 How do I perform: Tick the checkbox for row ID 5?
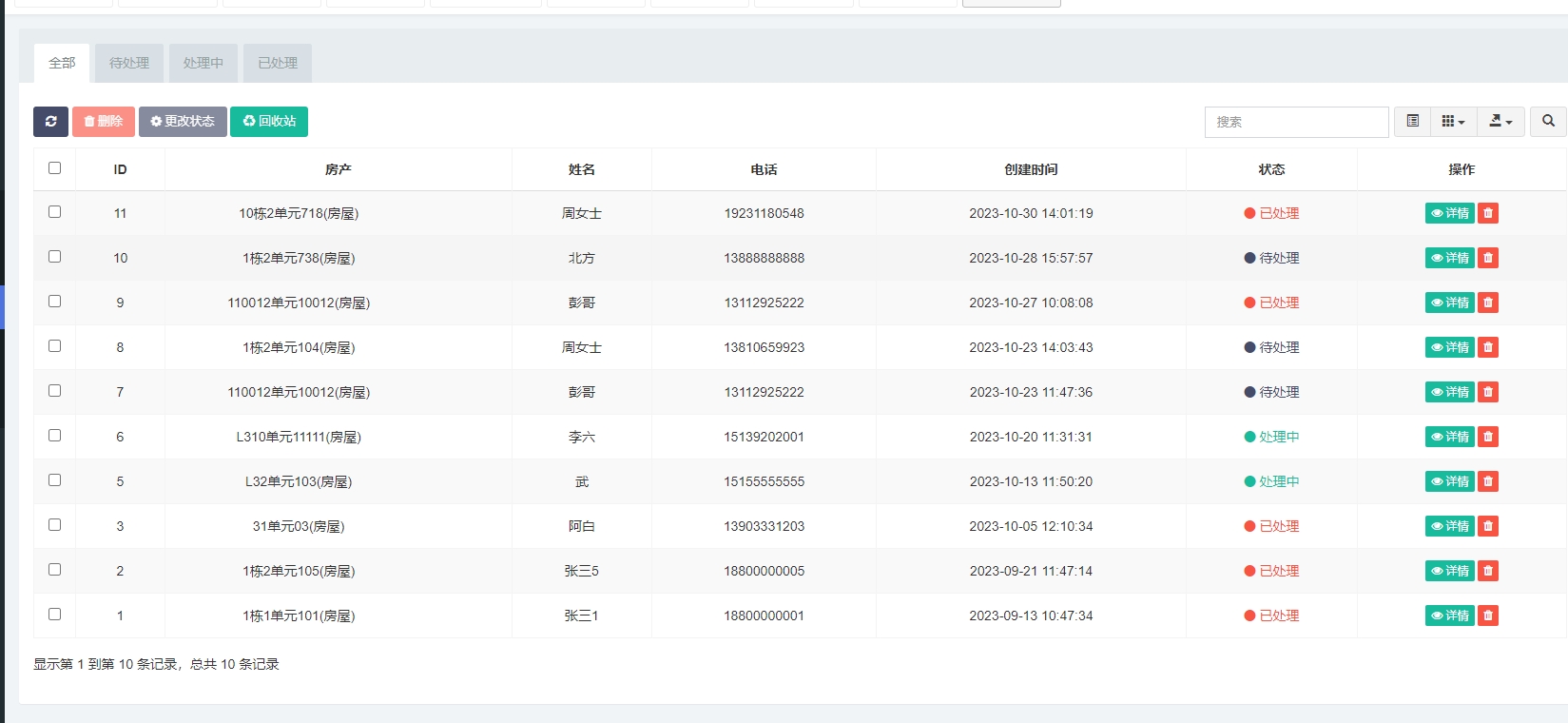tap(54, 480)
